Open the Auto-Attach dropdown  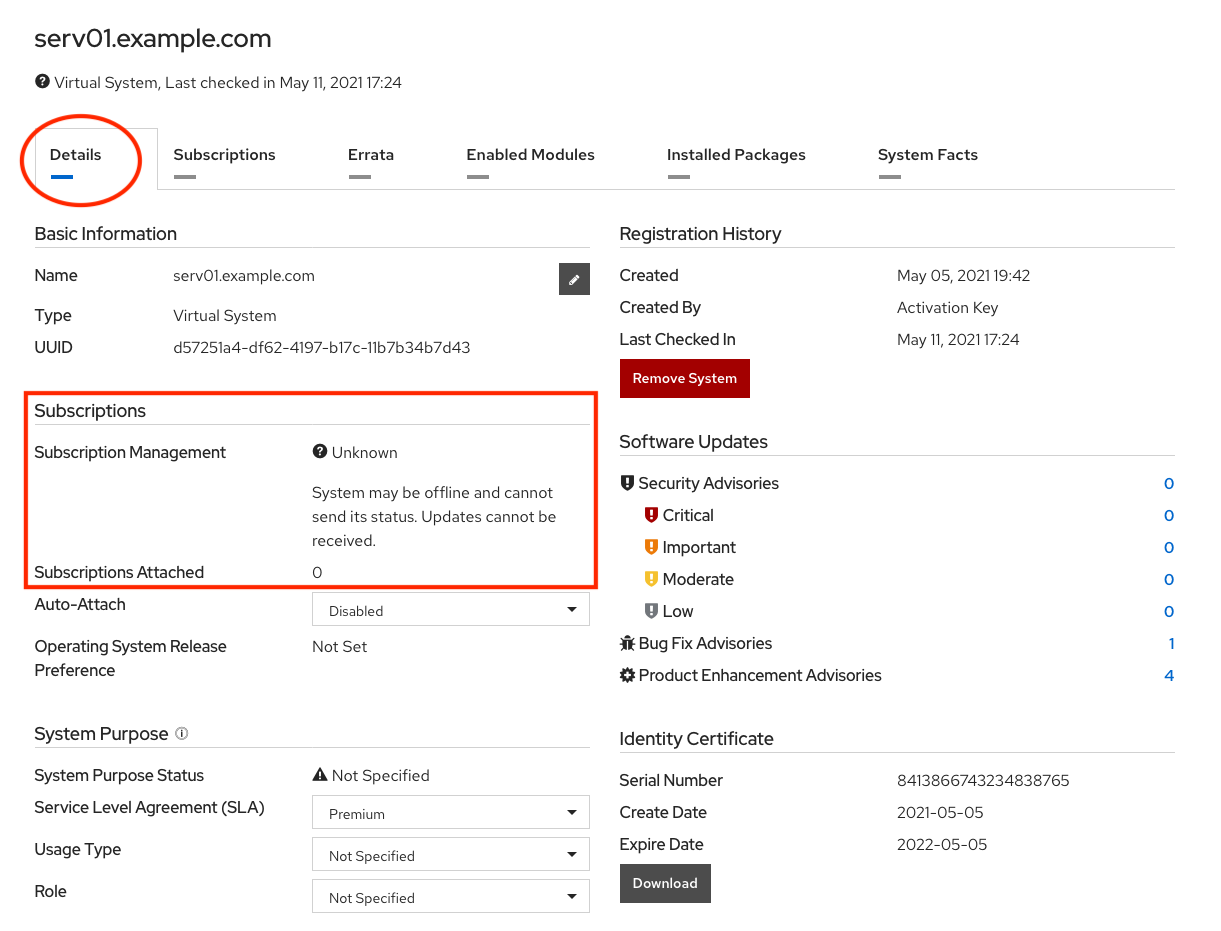click(x=451, y=610)
